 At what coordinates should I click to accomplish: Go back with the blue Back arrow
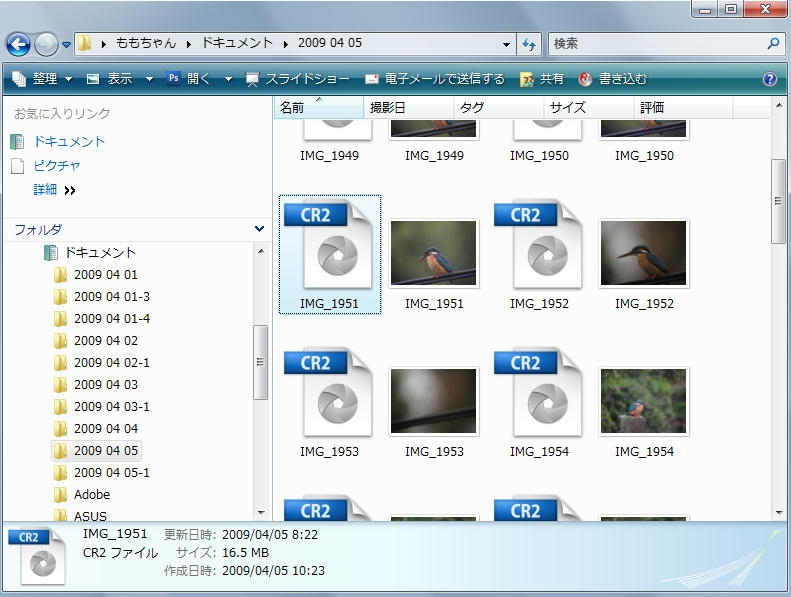18,44
